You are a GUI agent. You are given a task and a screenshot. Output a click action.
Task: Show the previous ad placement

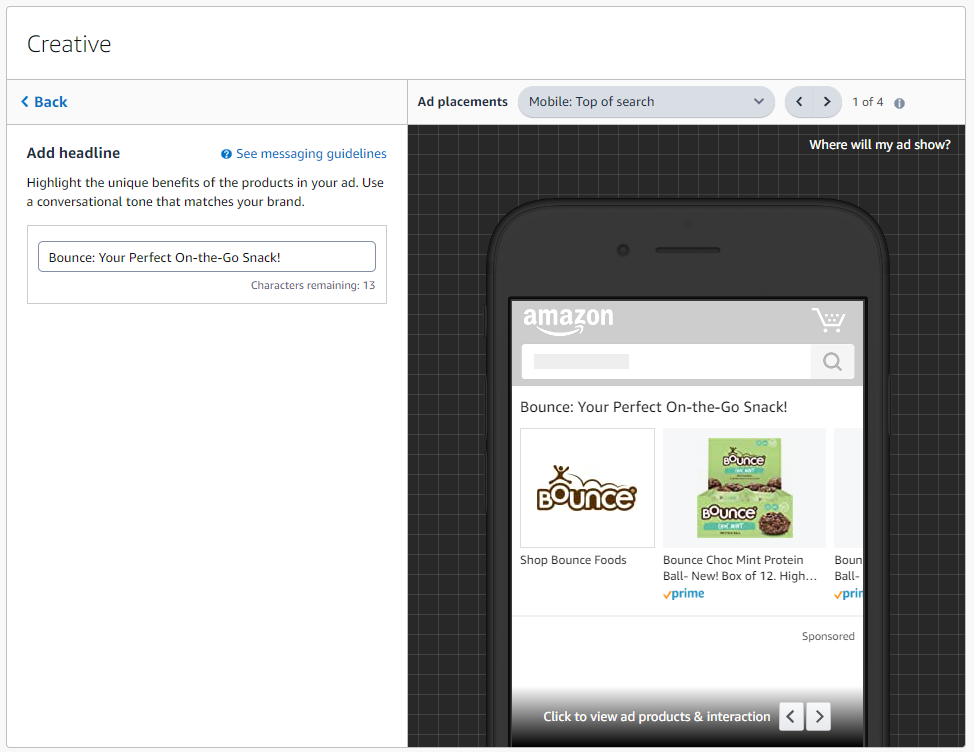point(799,102)
